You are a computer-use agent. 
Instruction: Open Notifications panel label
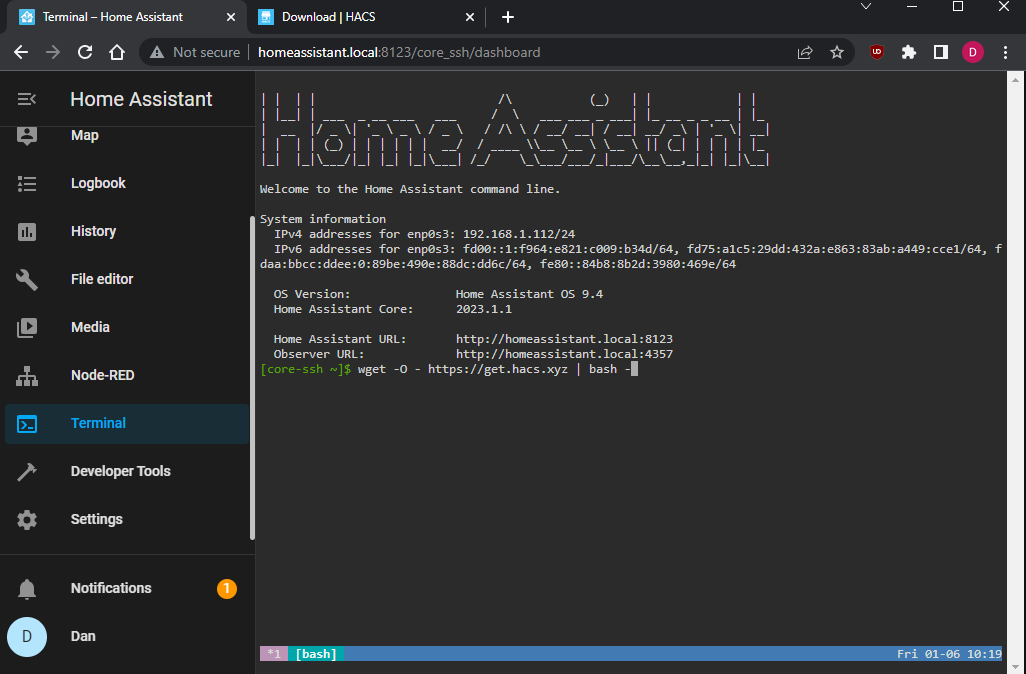(111, 588)
